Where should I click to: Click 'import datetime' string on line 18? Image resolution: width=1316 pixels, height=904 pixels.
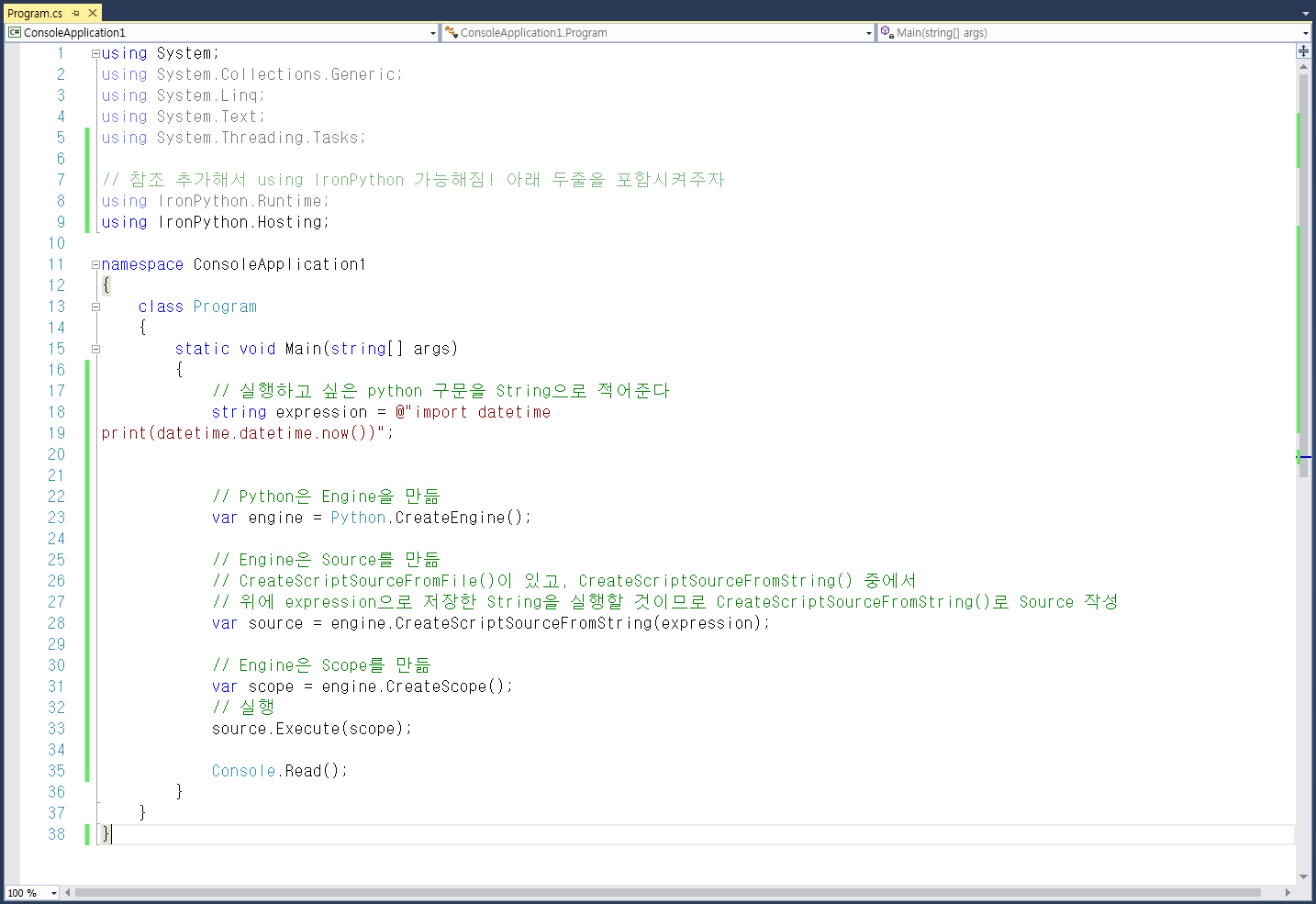(x=482, y=412)
